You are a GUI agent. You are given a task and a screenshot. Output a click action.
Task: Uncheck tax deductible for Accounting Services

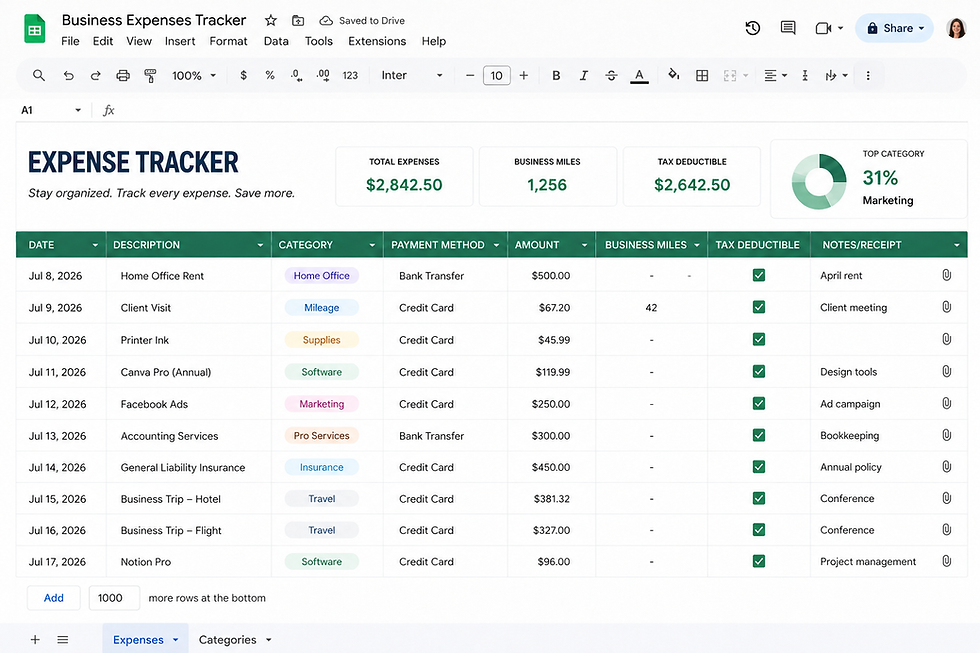tap(759, 435)
